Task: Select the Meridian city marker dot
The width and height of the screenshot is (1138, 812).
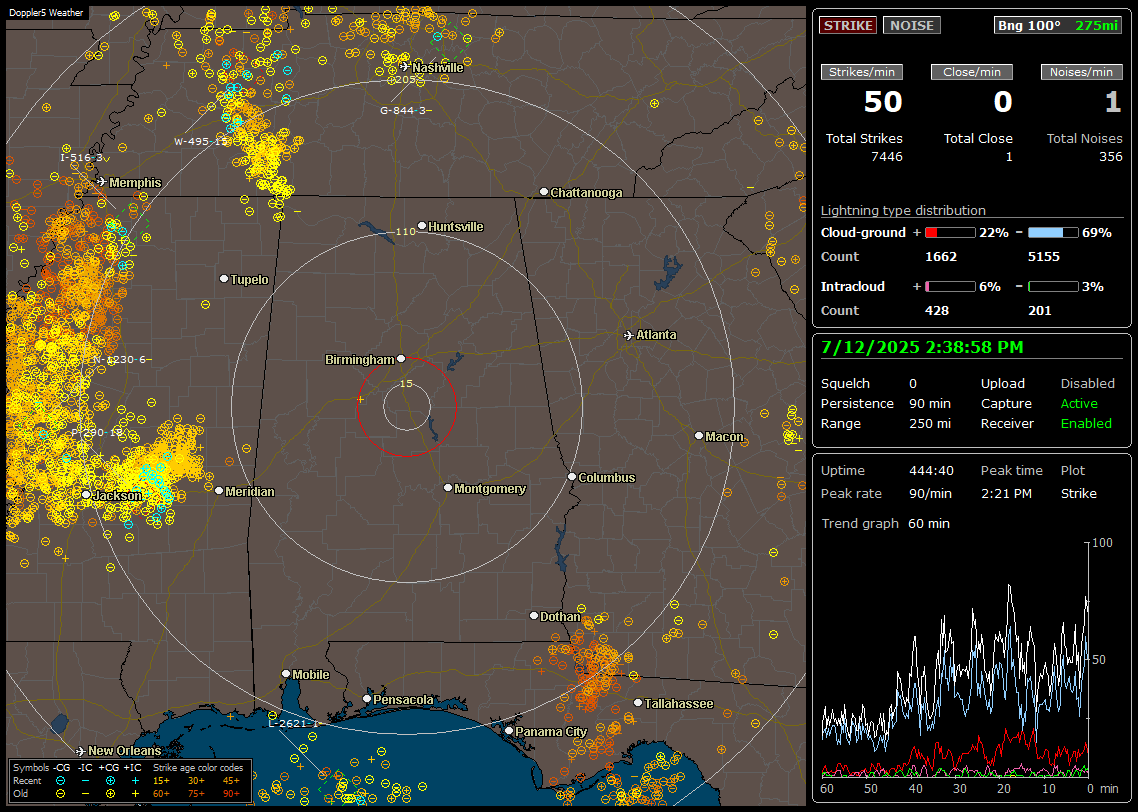Action: [218, 491]
